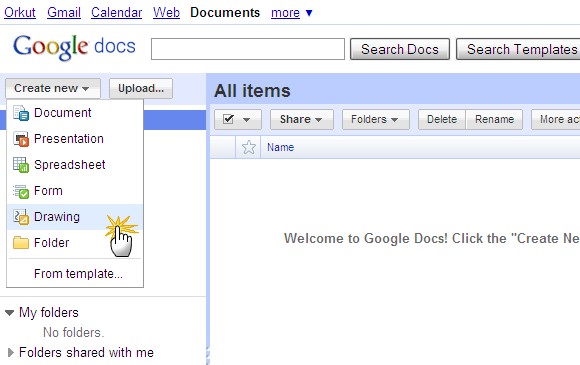The width and height of the screenshot is (580, 365).
Task: Click the Delete button
Action: point(442,119)
